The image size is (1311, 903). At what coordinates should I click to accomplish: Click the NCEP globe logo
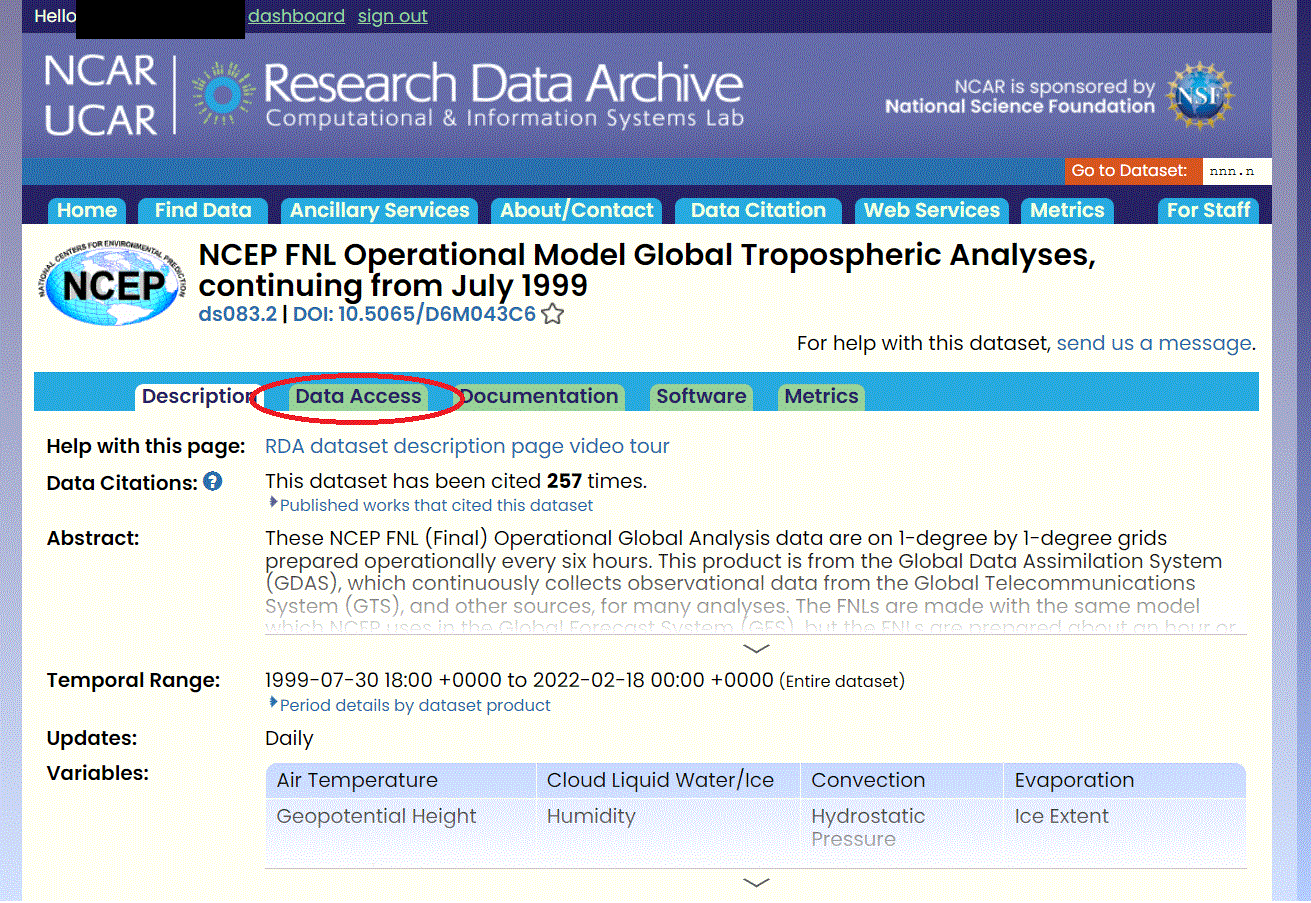(110, 283)
